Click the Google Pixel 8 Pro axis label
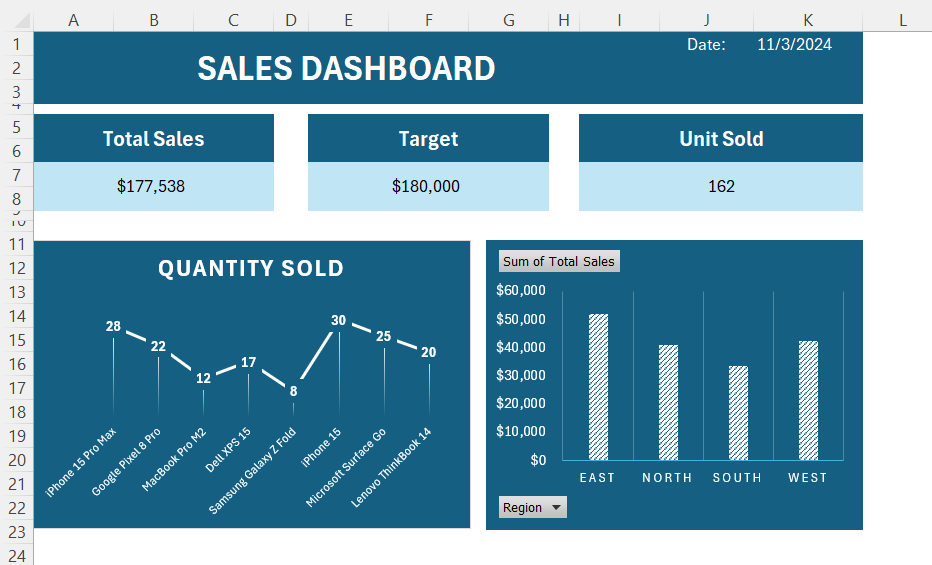Image resolution: width=932 pixels, height=565 pixels. [x=126, y=462]
